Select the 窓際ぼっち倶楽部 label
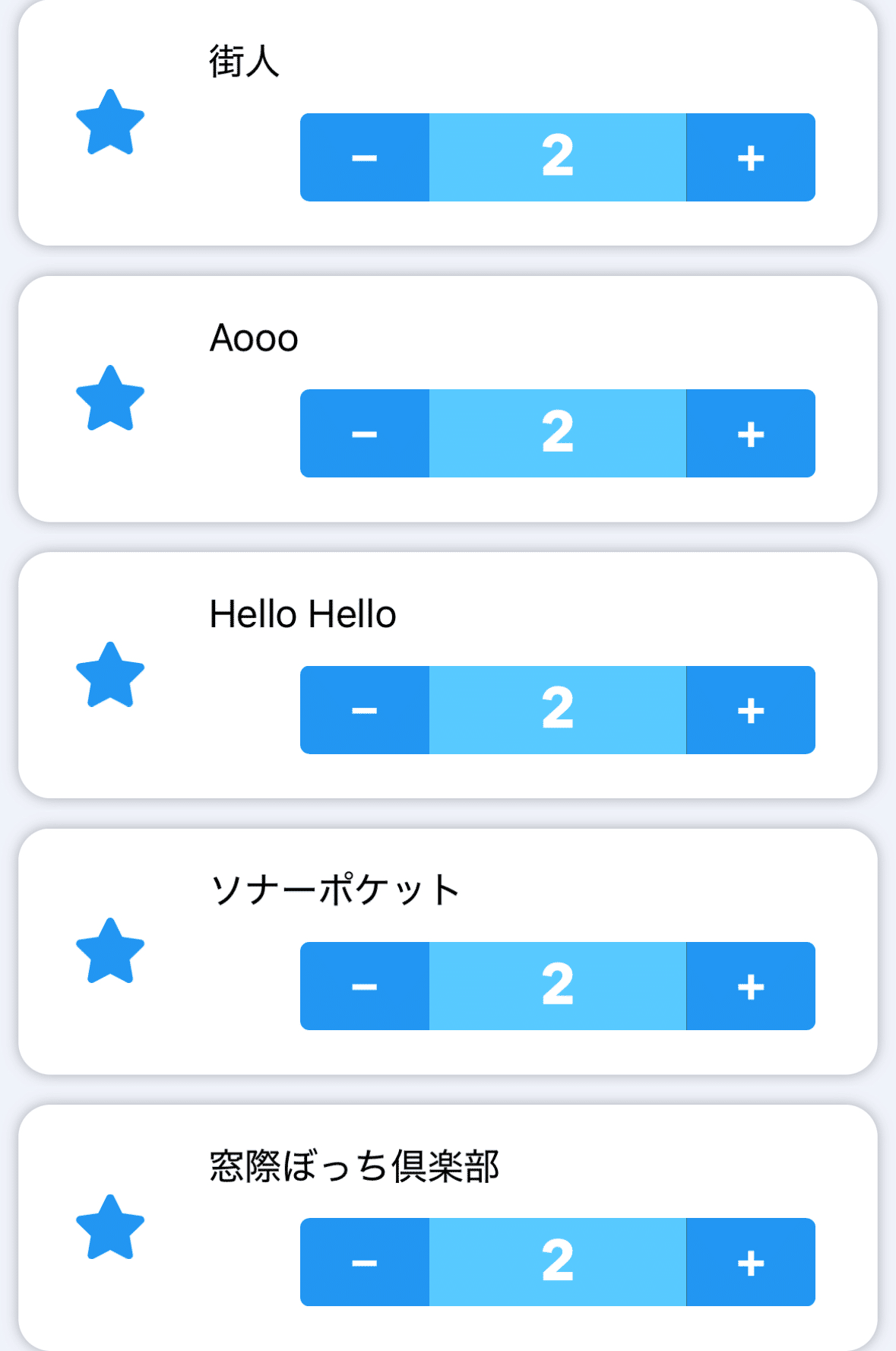The image size is (896, 1351). pos(354,1166)
